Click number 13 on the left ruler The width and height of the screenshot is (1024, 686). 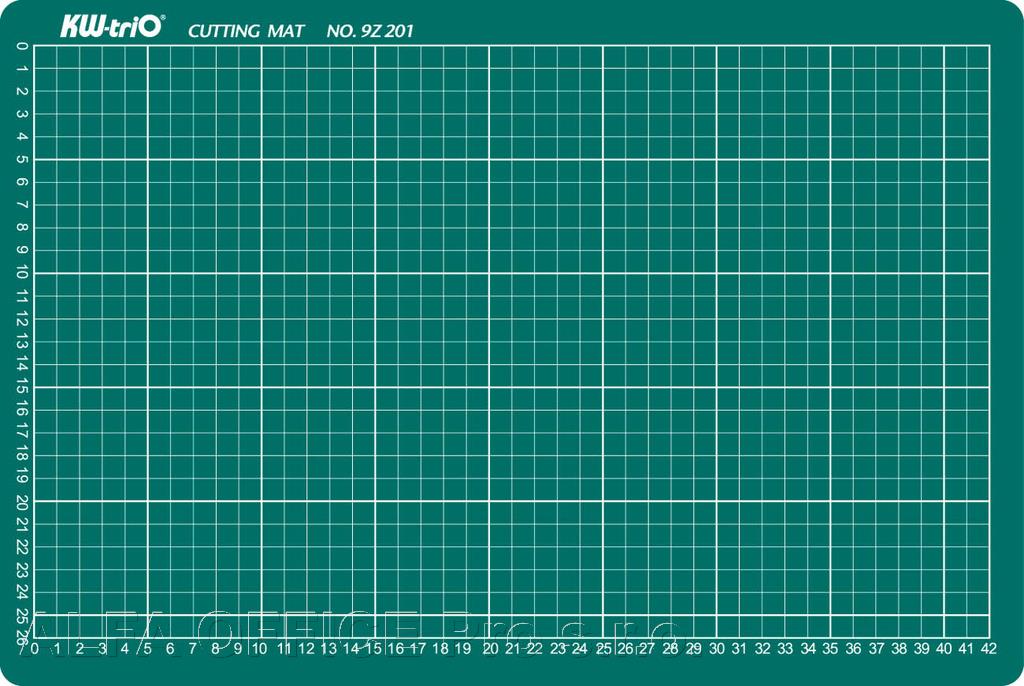(x=22, y=342)
